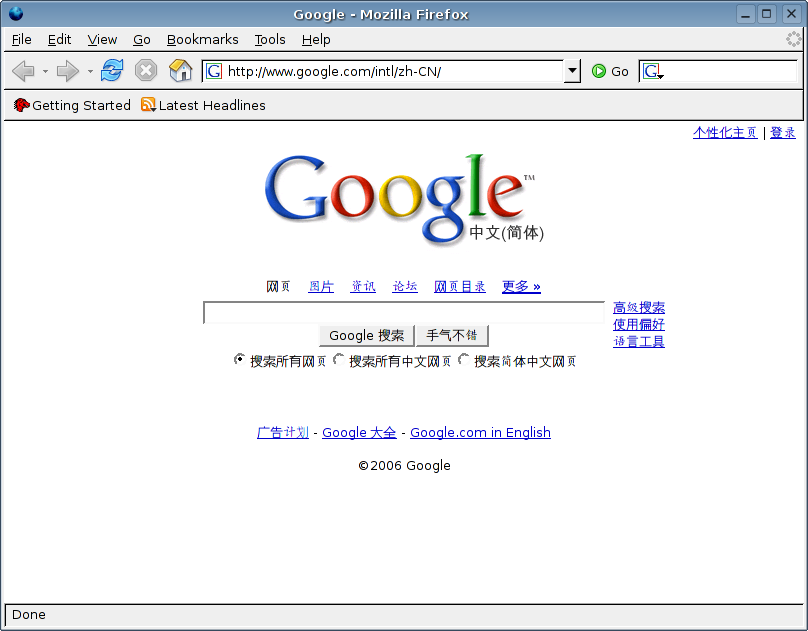Open the Latest Headlines feed bookmark
The width and height of the screenshot is (808, 631).
[203, 105]
